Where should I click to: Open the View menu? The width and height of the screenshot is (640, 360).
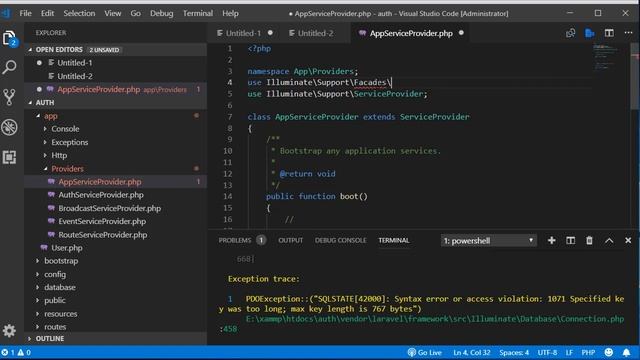113,13
